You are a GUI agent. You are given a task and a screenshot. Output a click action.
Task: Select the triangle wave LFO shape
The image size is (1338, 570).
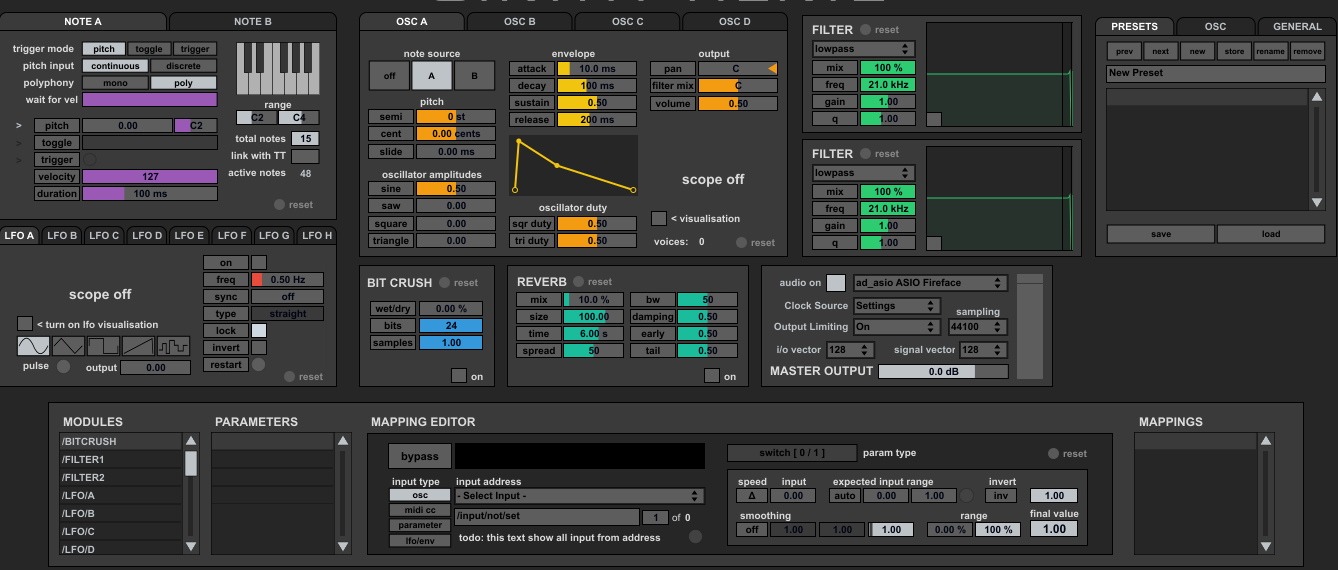pyautogui.click(x=69, y=346)
